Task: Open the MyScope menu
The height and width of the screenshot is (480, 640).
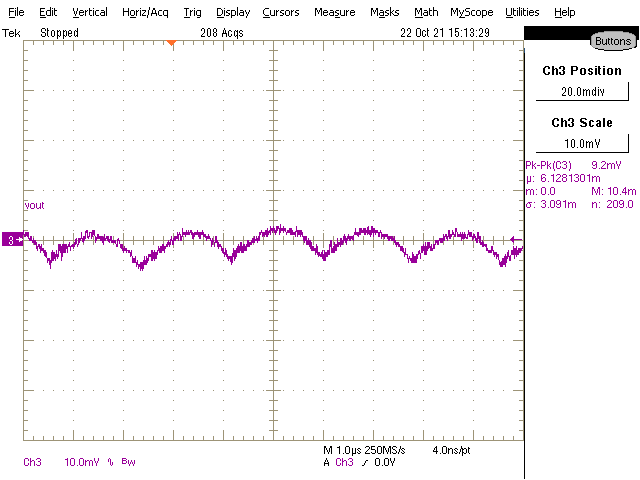Action: click(x=471, y=12)
